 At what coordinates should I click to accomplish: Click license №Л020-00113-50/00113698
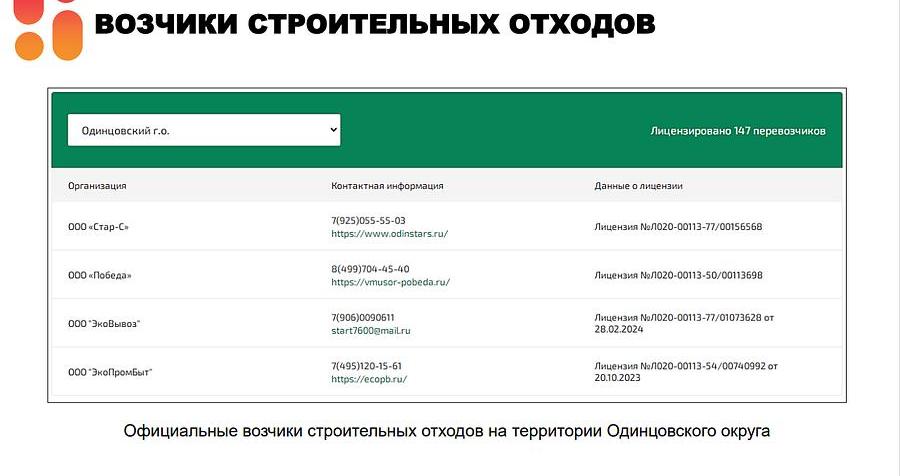(x=678, y=275)
